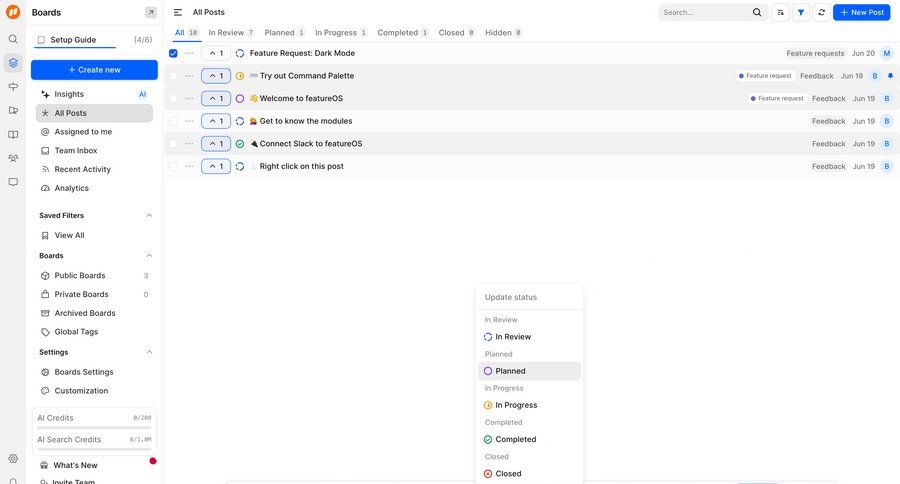Click the Create new button

click(x=94, y=69)
